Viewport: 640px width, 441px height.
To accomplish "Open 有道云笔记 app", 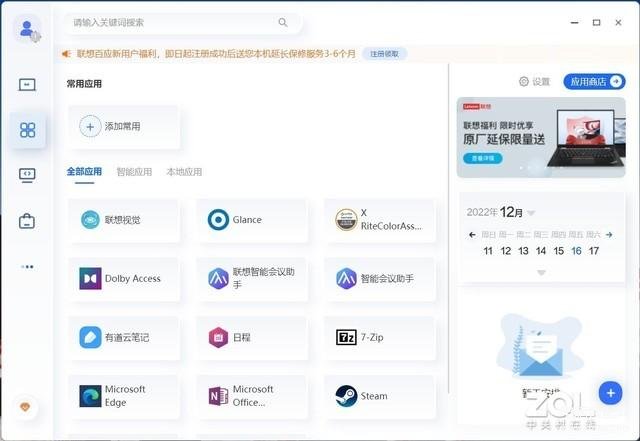I will coord(124,338).
